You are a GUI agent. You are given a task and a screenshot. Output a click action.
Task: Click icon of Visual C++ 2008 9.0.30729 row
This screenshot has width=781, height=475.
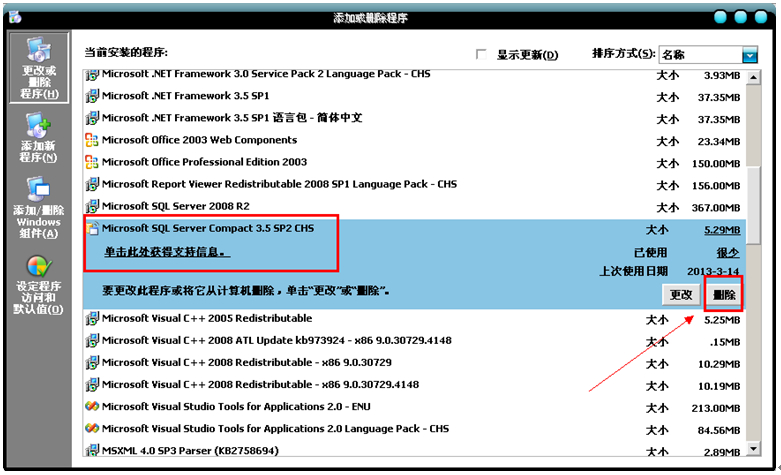pos(92,362)
